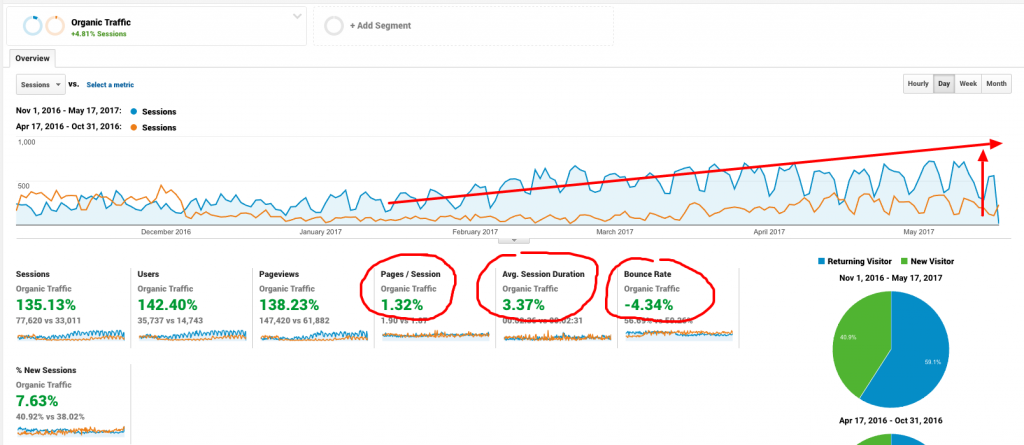This screenshot has height=445, width=1024.
Task: Set graph interval to Week
Action: pyautogui.click(x=968, y=84)
